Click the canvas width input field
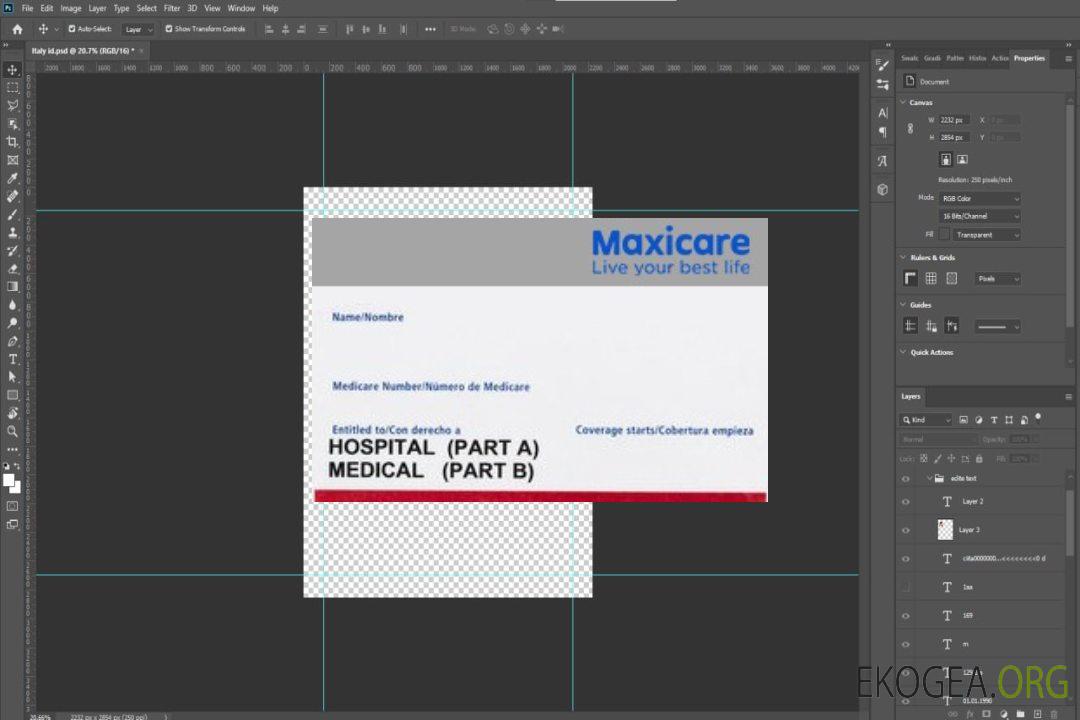Viewport: 1080px width, 720px height. tap(954, 120)
